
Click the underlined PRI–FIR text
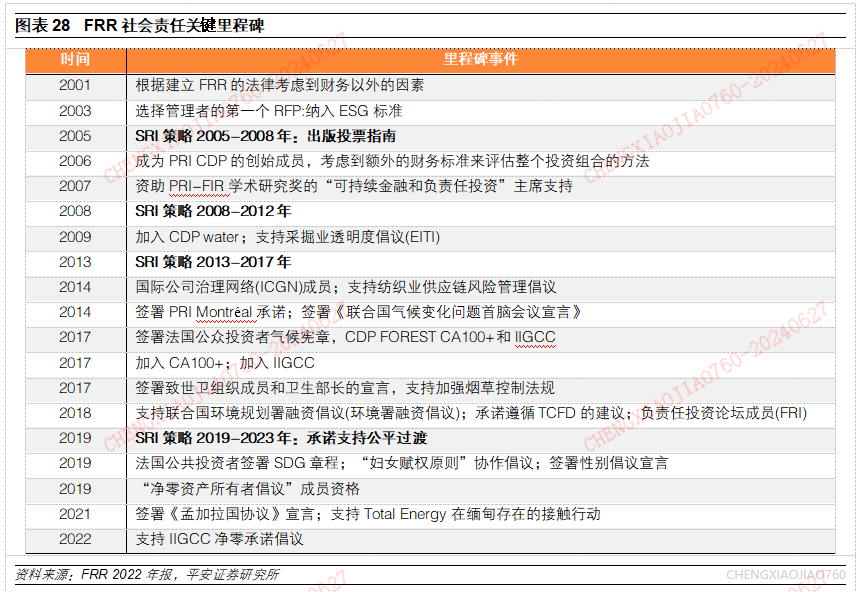click(x=197, y=186)
